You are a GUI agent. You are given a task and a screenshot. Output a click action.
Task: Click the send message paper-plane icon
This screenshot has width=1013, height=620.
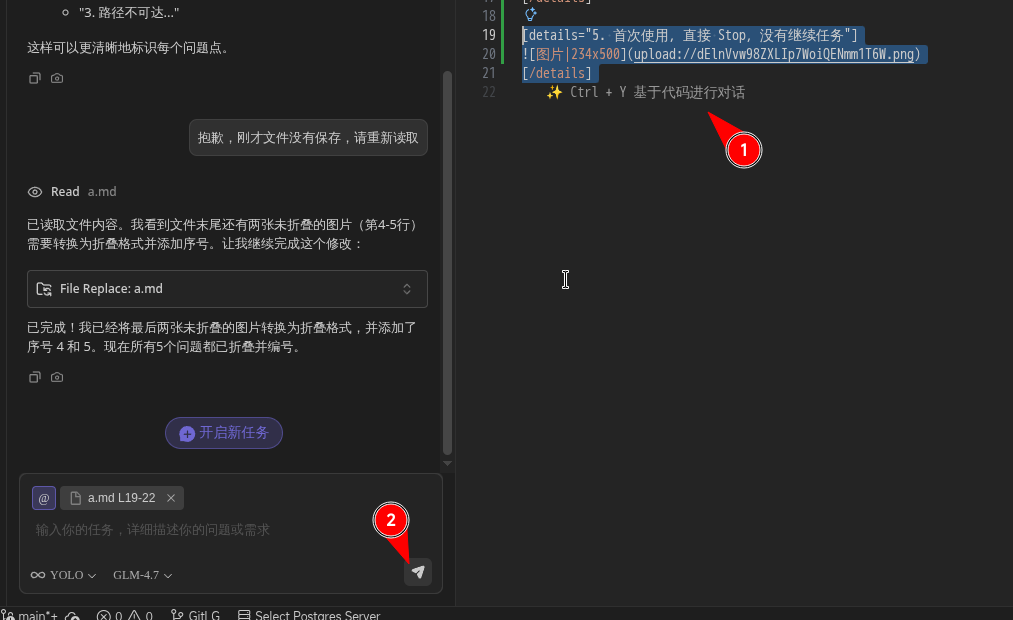point(418,572)
